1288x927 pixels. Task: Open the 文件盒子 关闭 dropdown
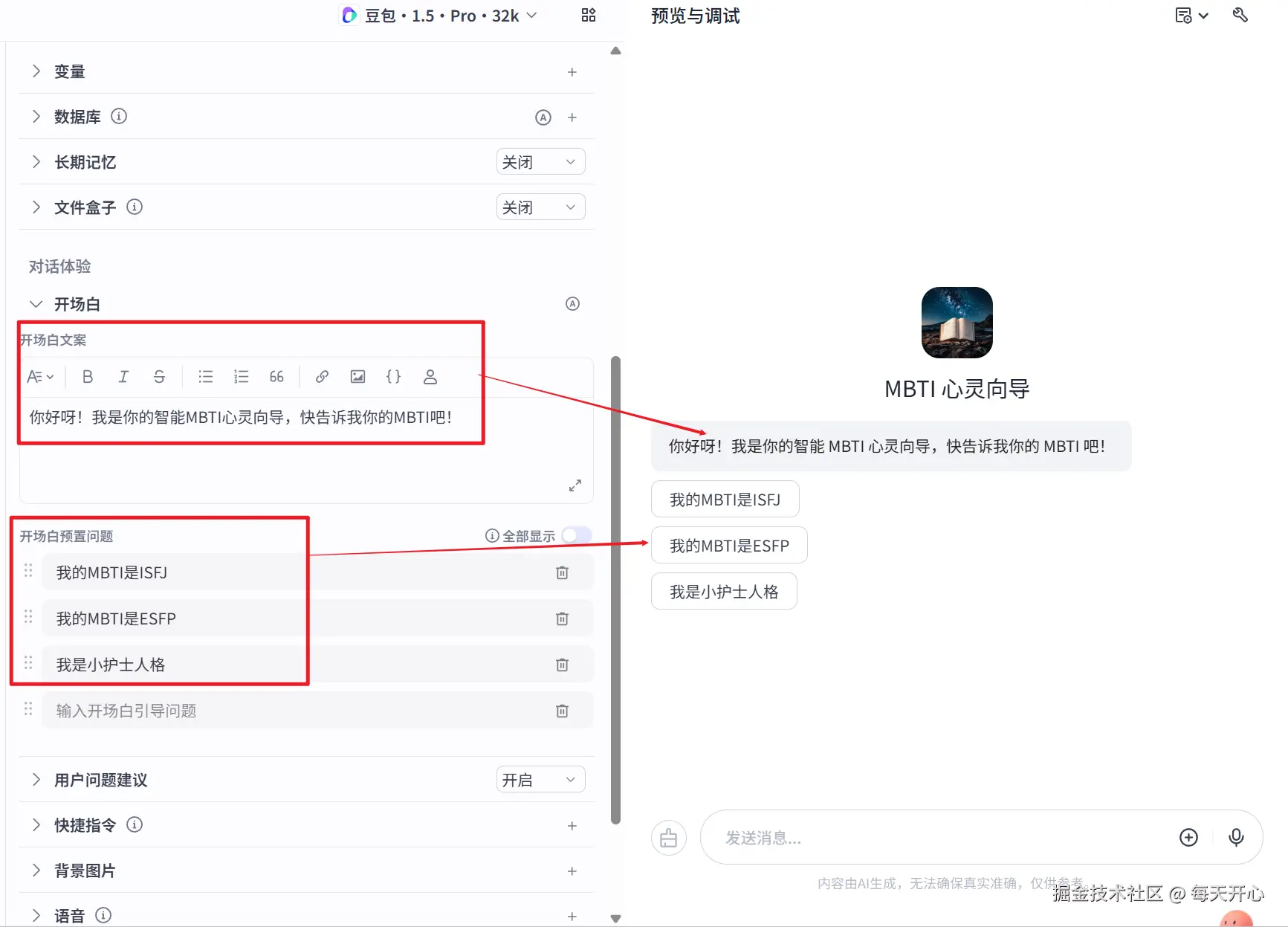[x=540, y=207]
